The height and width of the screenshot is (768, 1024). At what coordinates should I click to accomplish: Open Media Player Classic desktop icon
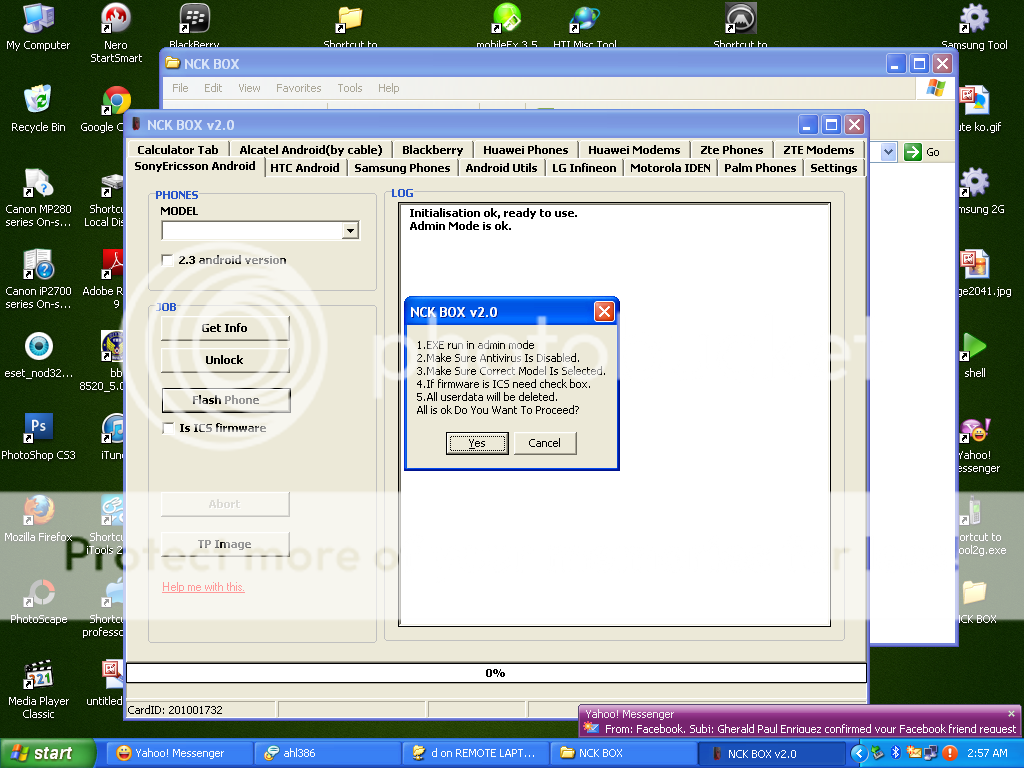[x=38, y=676]
